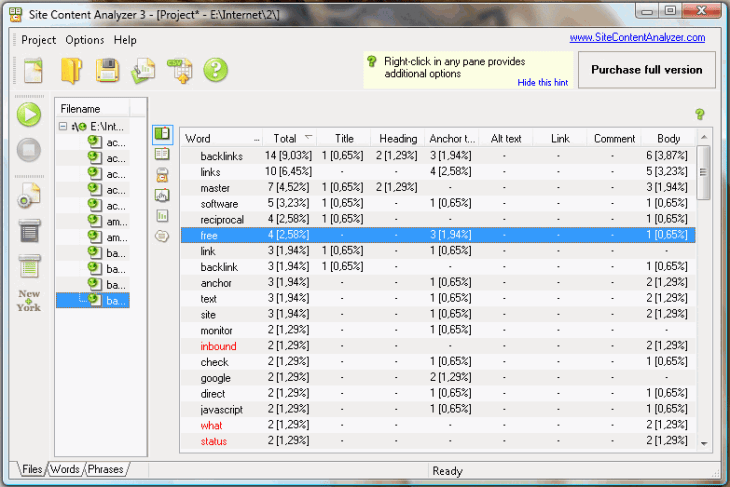Screen dimensions: 730x487
Task: Click the gray stop button
Action: point(29,150)
